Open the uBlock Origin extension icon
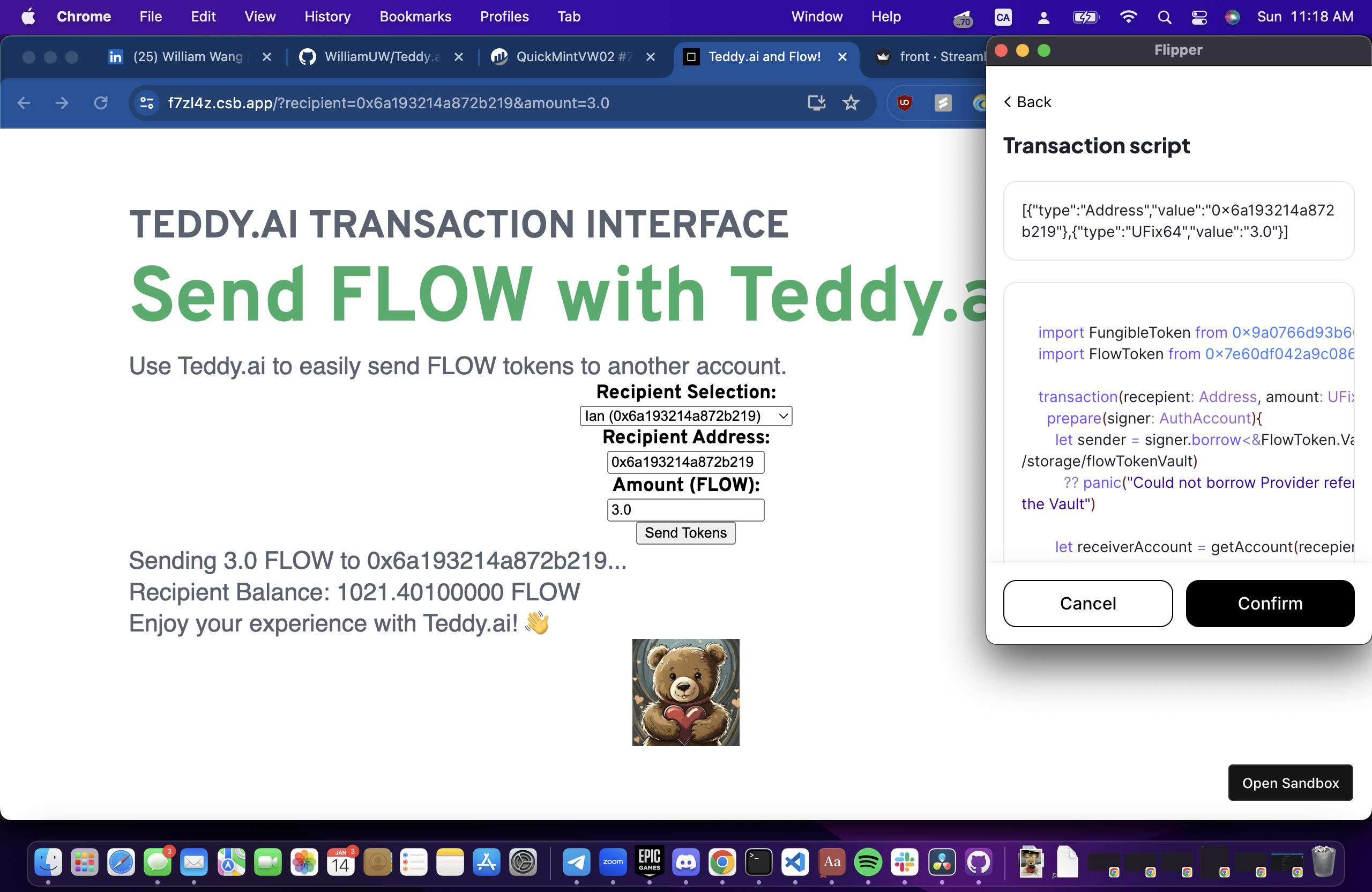 coord(904,103)
